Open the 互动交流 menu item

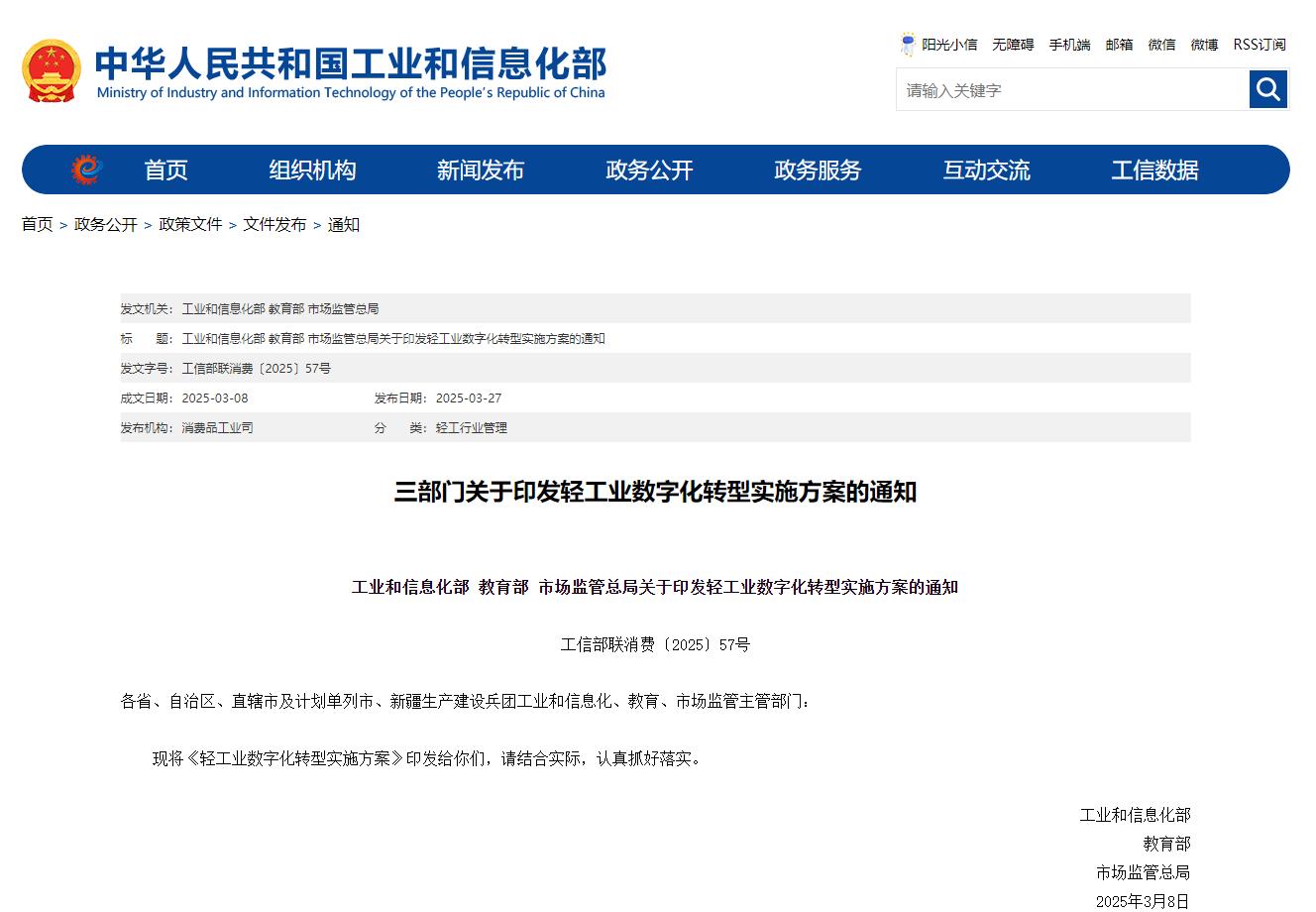coord(986,170)
